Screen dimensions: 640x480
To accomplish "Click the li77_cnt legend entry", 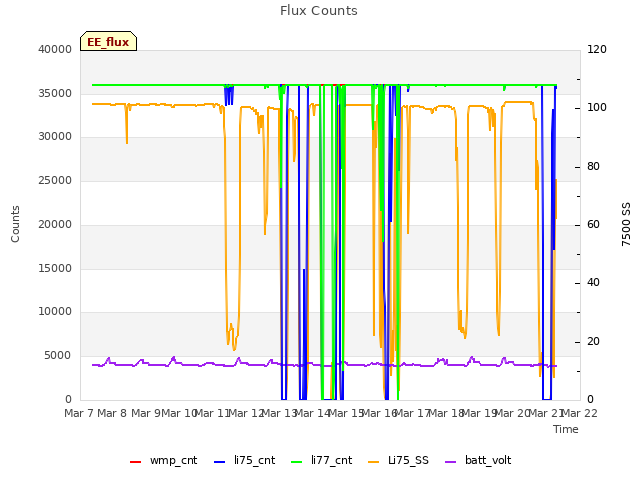I will [322, 461].
